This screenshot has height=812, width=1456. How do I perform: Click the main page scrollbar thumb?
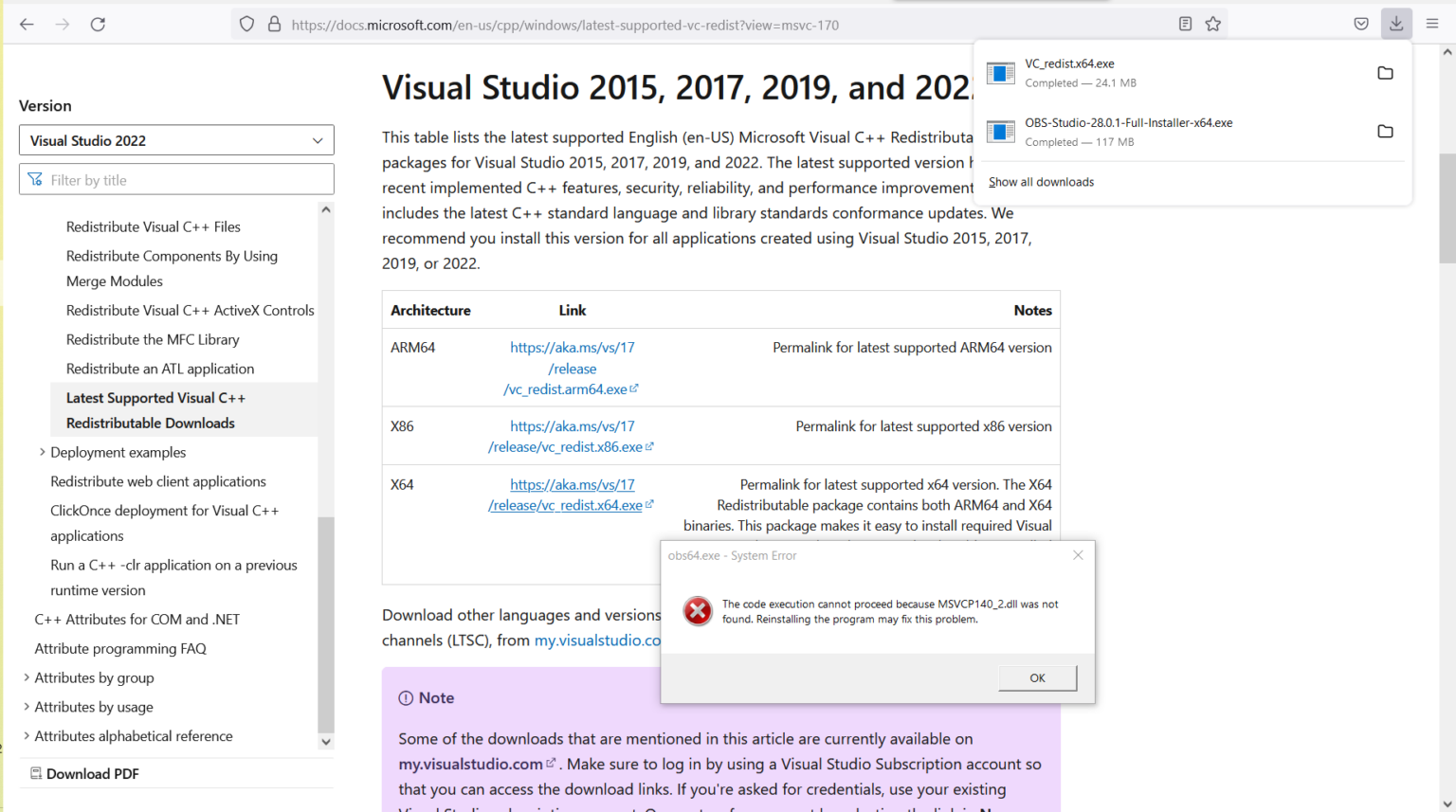coord(1447,208)
